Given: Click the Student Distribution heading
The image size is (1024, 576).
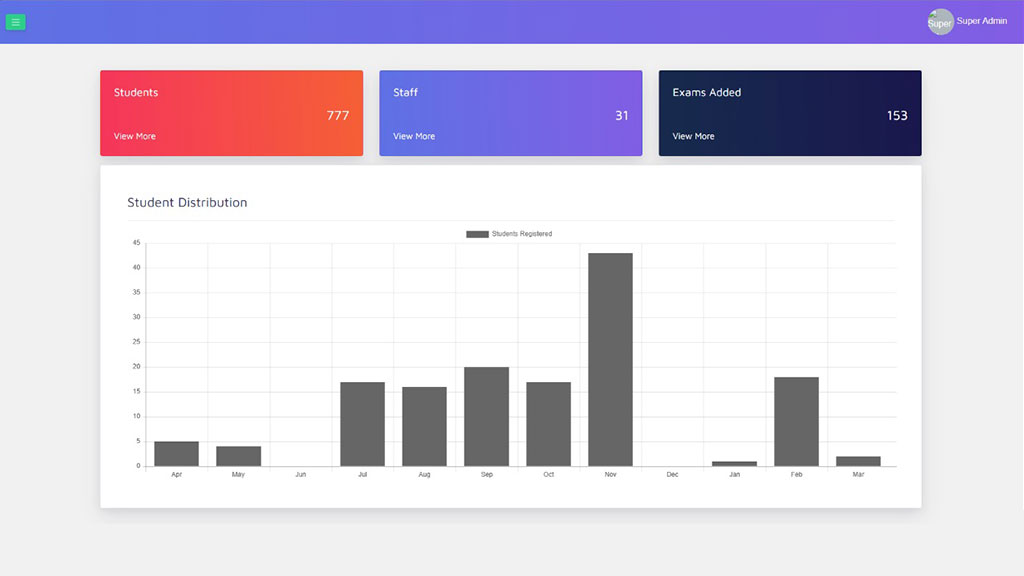Looking at the screenshot, I should [x=187, y=202].
